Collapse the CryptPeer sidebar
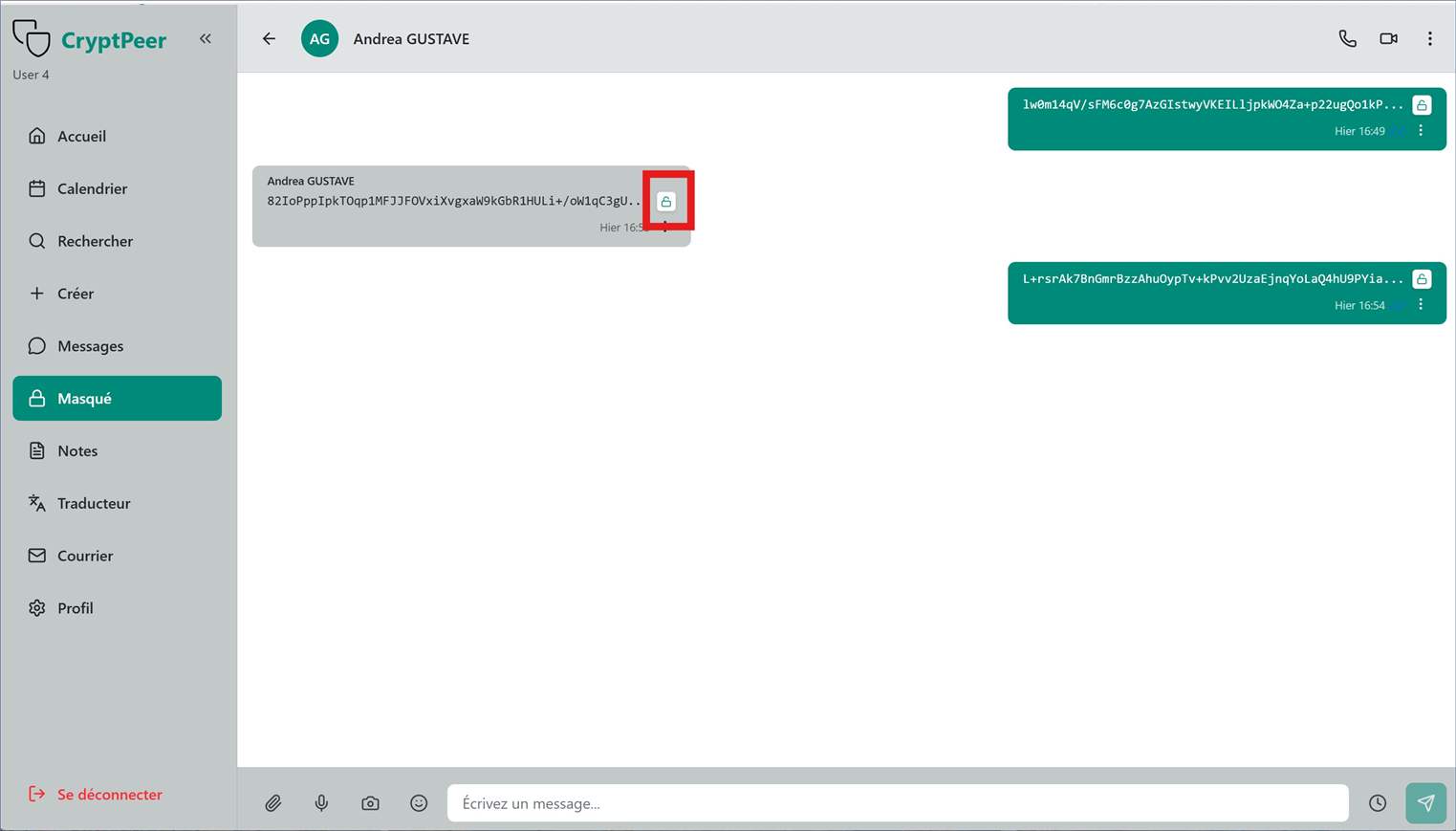The height and width of the screenshot is (831, 1456). 206,39
